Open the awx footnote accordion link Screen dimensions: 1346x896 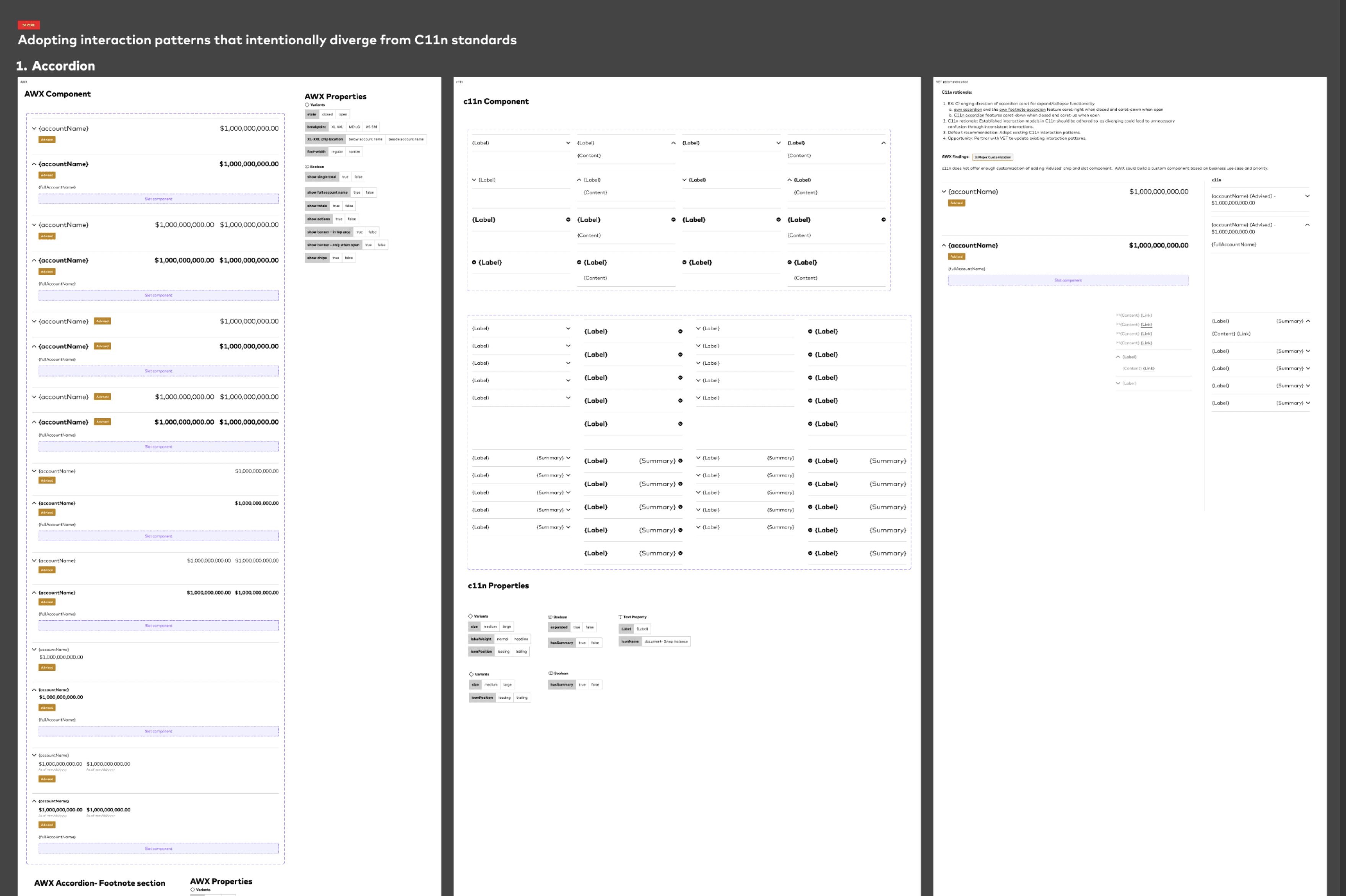pos(1022,110)
